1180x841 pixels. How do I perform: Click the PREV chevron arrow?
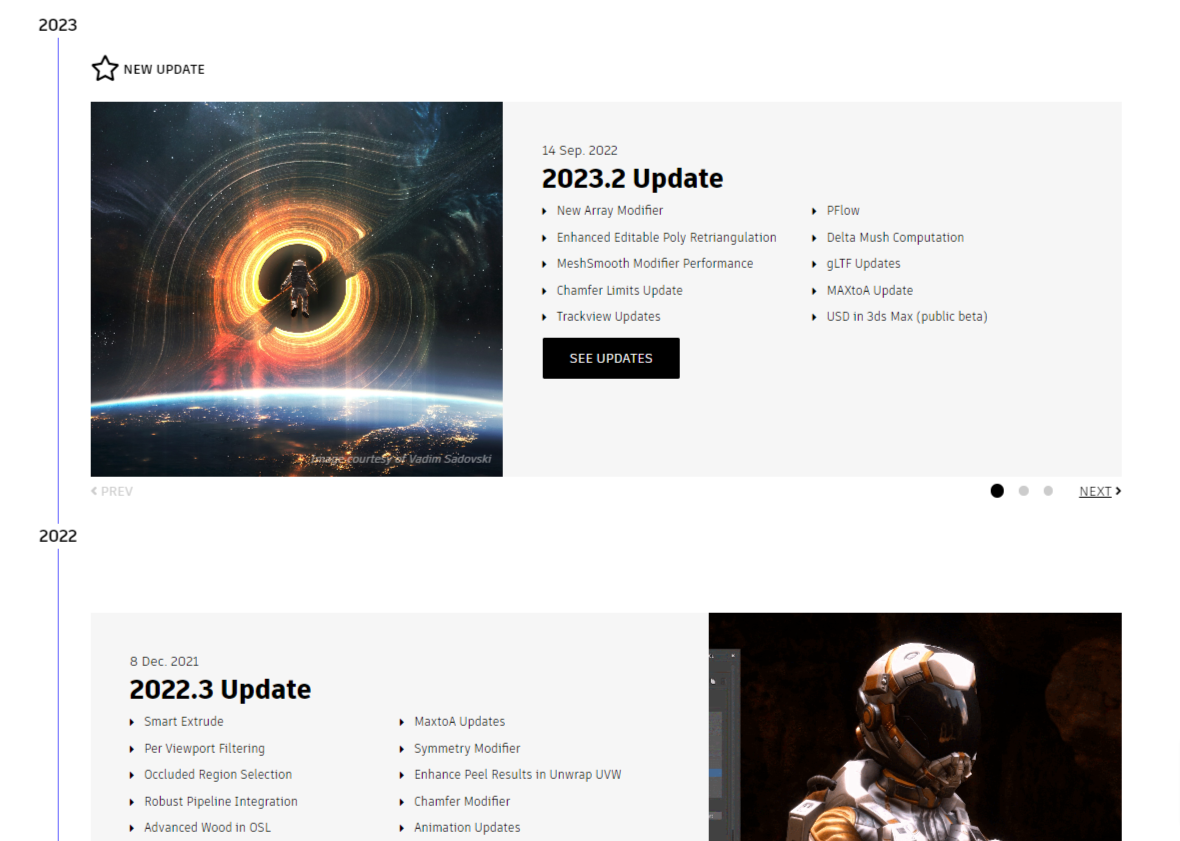(95, 491)
